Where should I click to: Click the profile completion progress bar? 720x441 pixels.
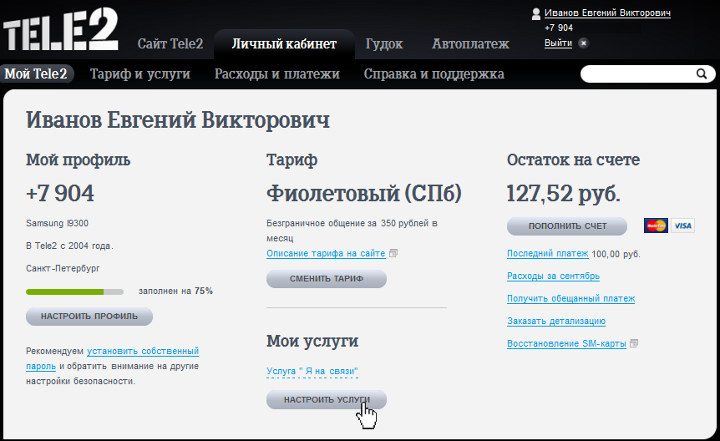click(75, 292)
